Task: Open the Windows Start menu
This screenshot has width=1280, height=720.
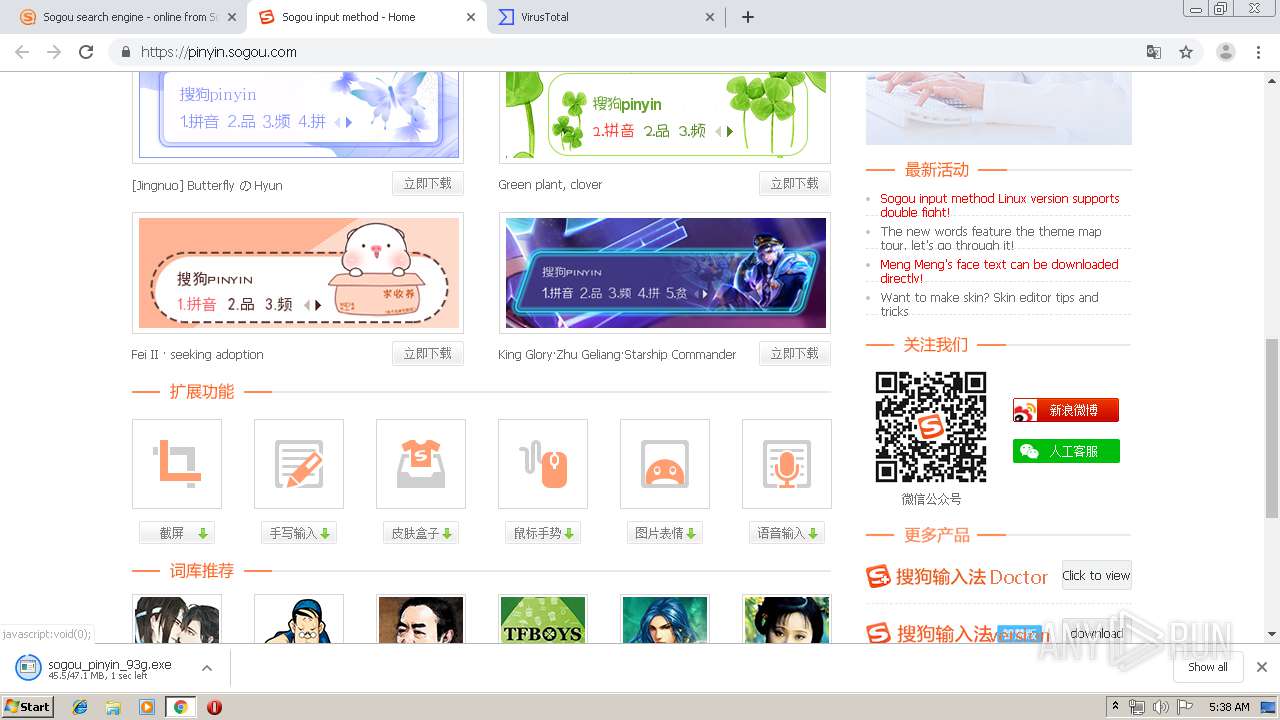Action: point(27,707)
